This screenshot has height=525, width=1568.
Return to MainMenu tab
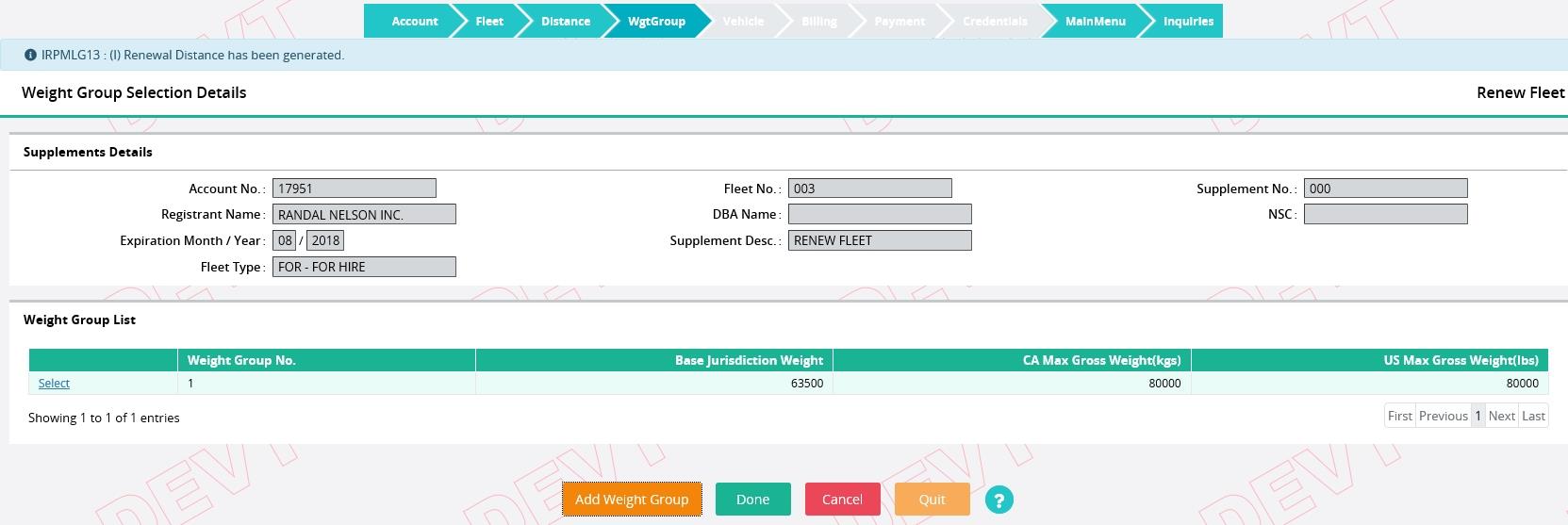[x=1095, y=21]
